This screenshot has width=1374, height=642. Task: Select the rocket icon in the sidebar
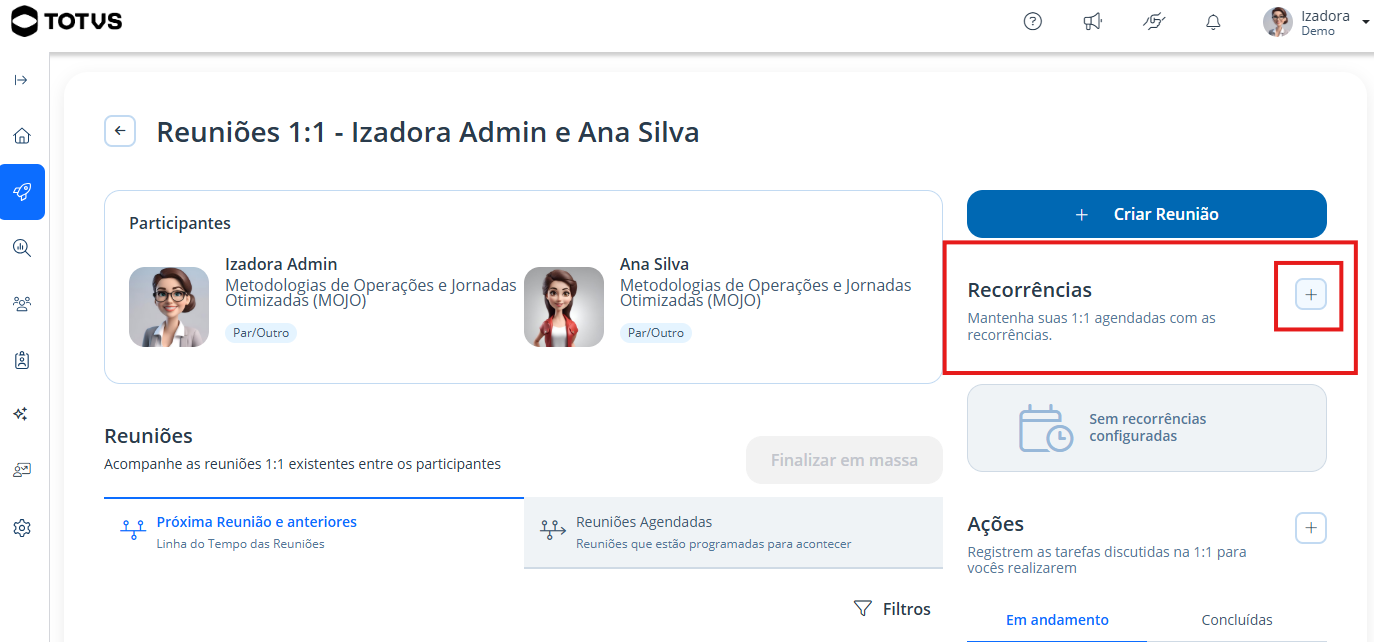point(22,192)
